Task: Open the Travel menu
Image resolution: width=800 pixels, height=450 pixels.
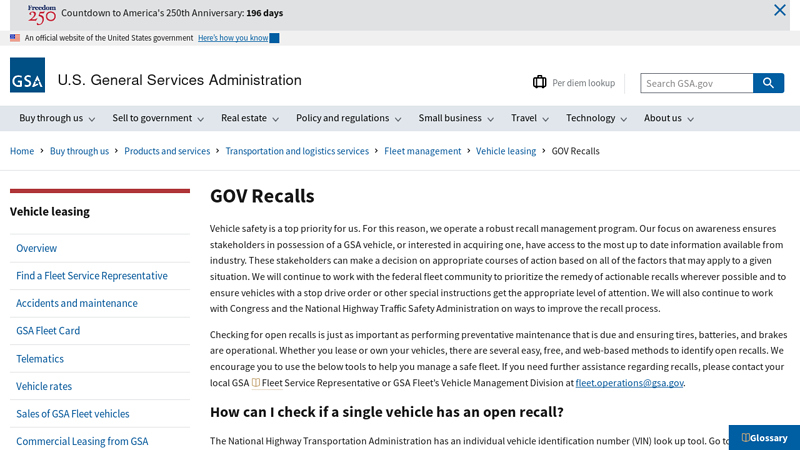Action: [524, 118]
